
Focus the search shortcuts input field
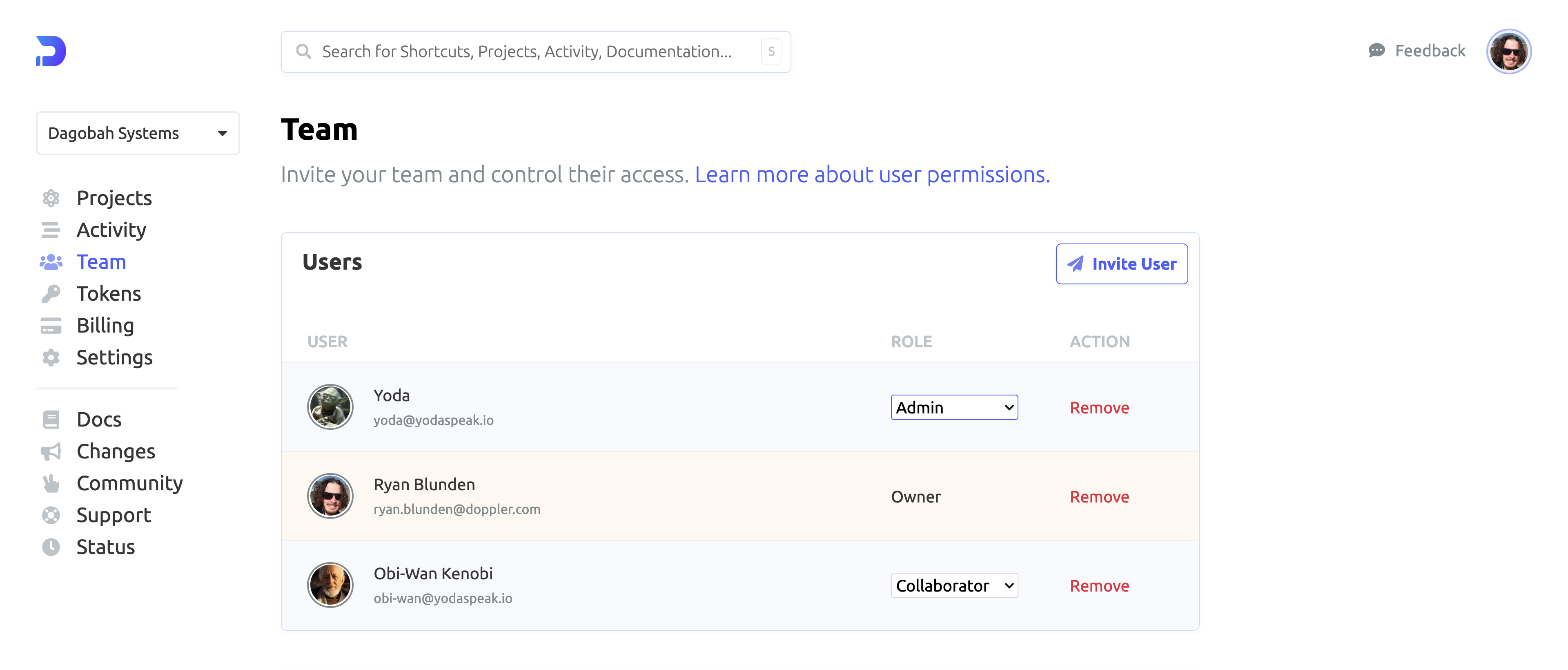(526, 52)
